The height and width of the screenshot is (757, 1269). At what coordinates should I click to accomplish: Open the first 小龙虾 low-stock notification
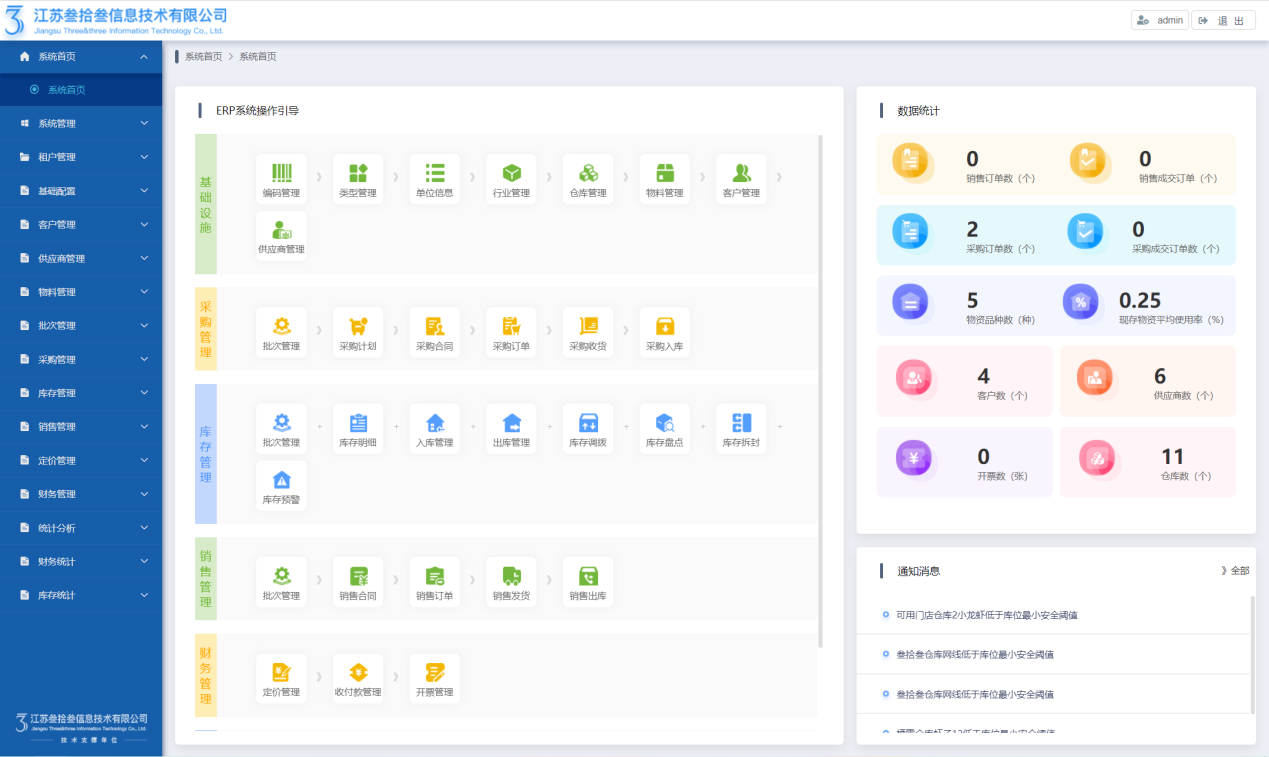point(986,615)
